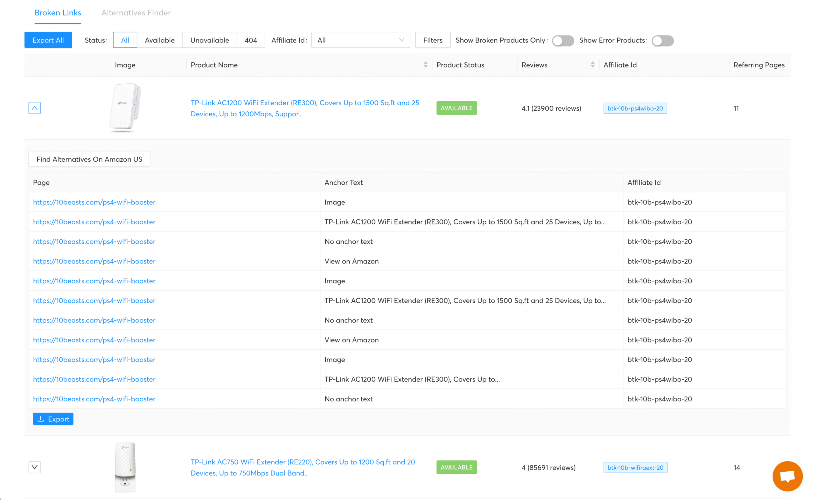Click the Export All button
The height and width of the screenshot is (500, 813).
(48, 40)
